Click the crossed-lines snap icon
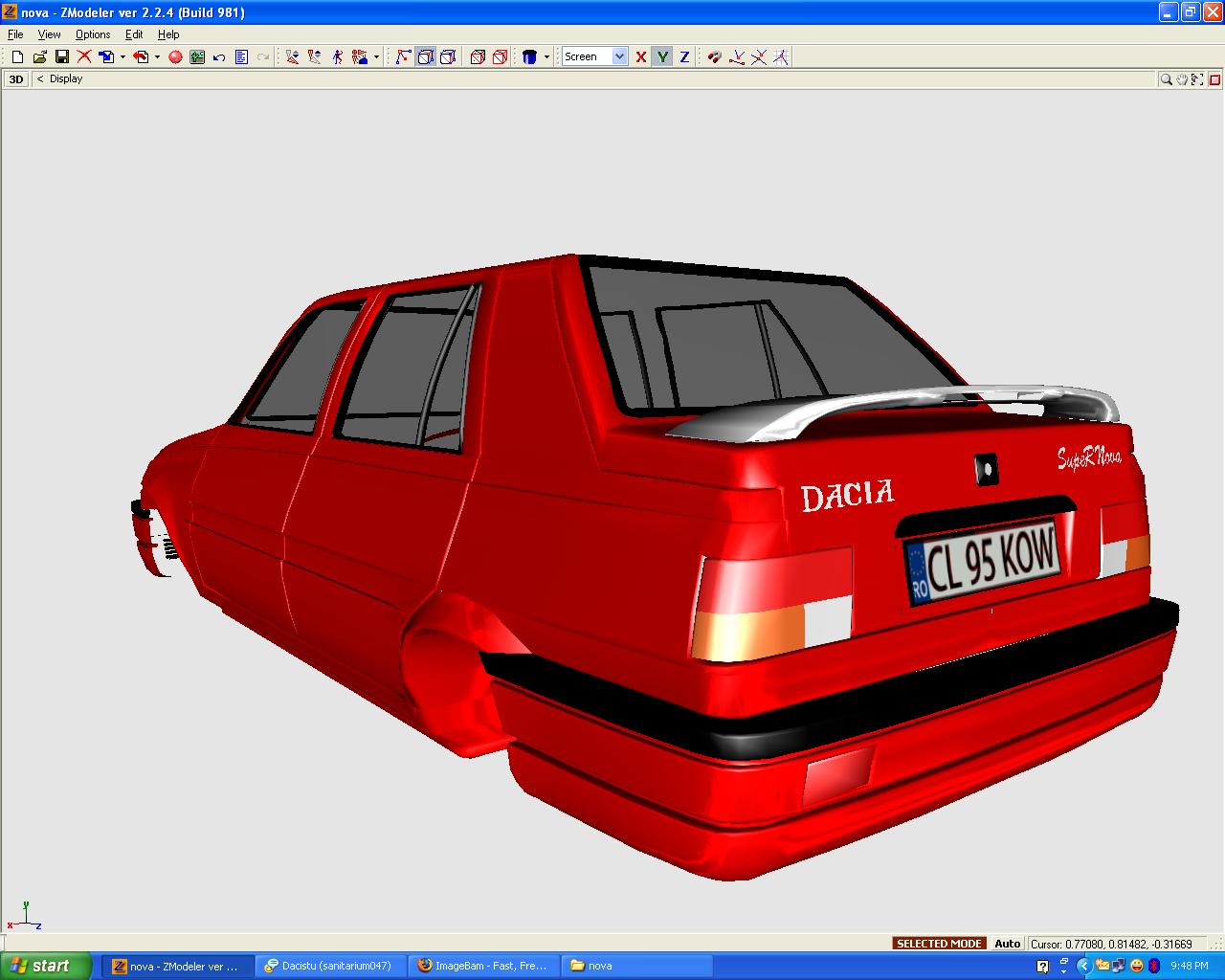Screen dimensions: 1225x980 click(759, 57)
